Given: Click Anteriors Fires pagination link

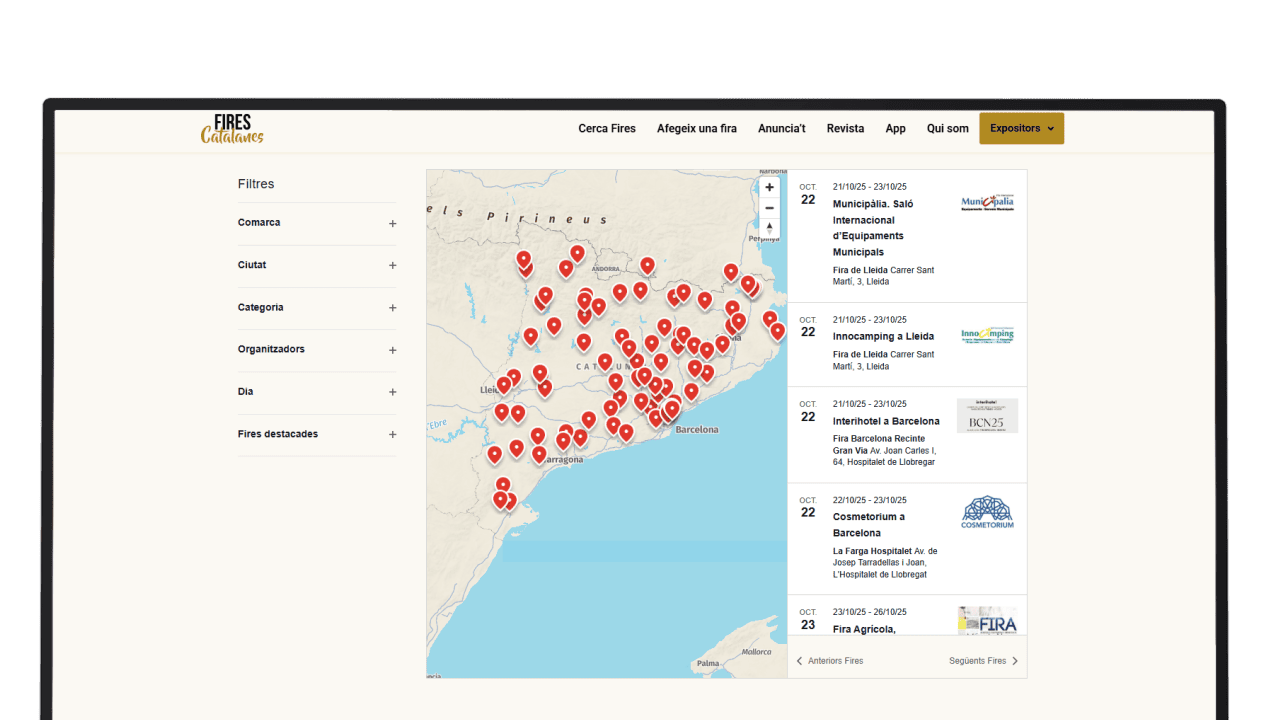Looking at the screenshot, I should click(x=830, y=661).
